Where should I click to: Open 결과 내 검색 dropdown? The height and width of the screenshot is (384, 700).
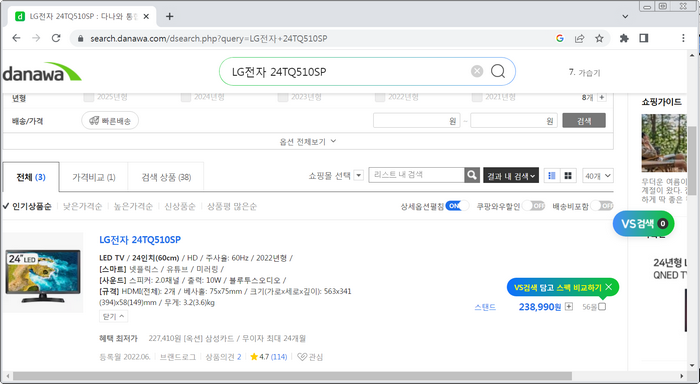click(x=511, y=175)
